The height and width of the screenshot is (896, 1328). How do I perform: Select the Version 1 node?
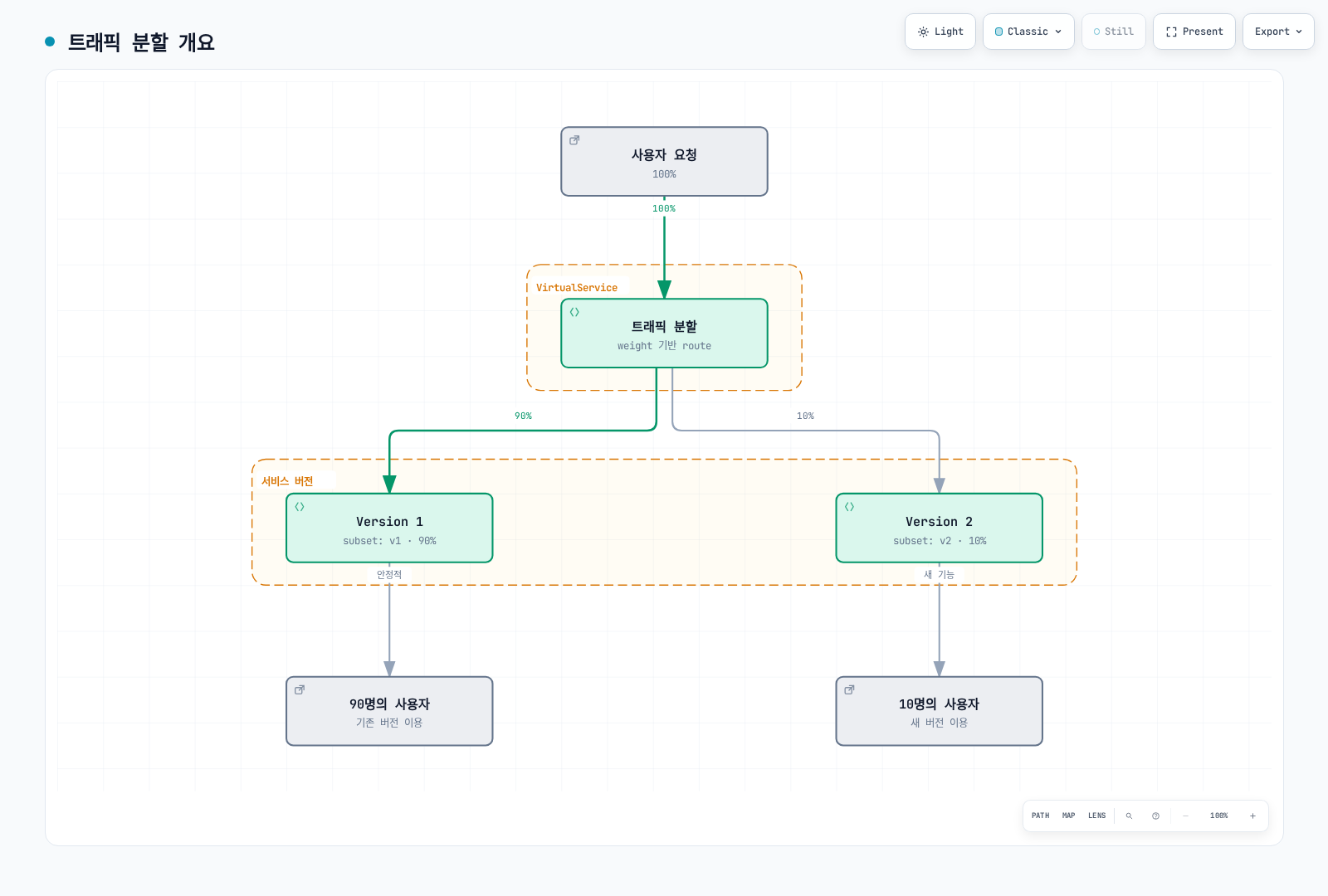tap(389, 528)
